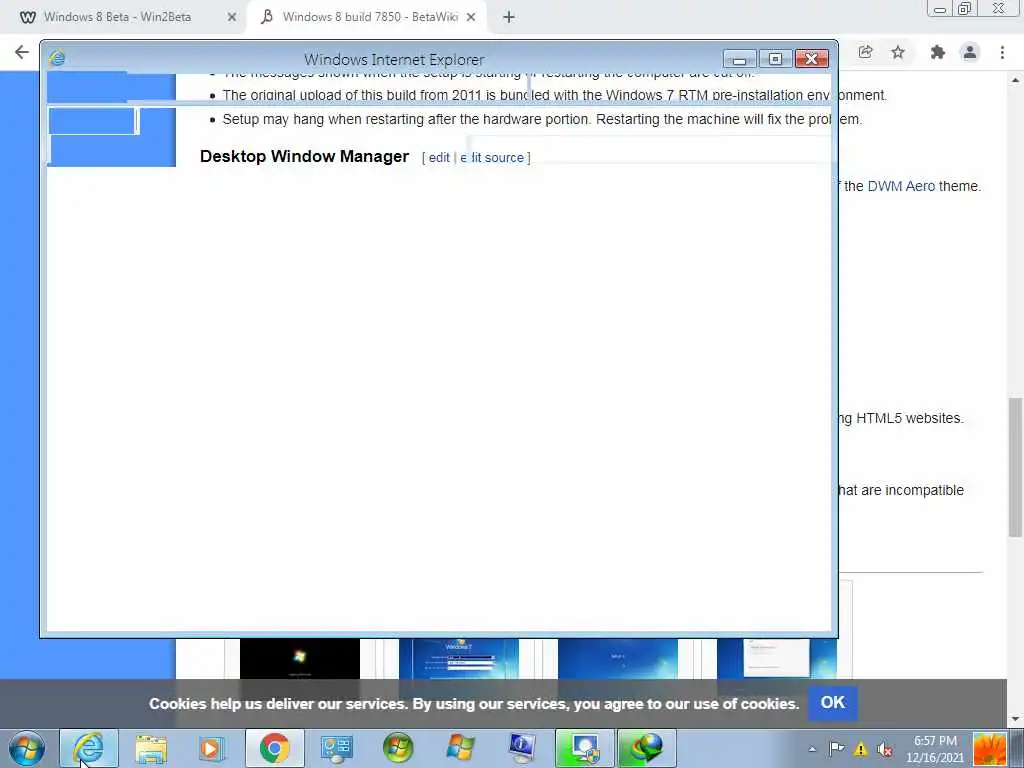
Task: Open the monitor with shield taskbar icon
Action: click(584, 748)
